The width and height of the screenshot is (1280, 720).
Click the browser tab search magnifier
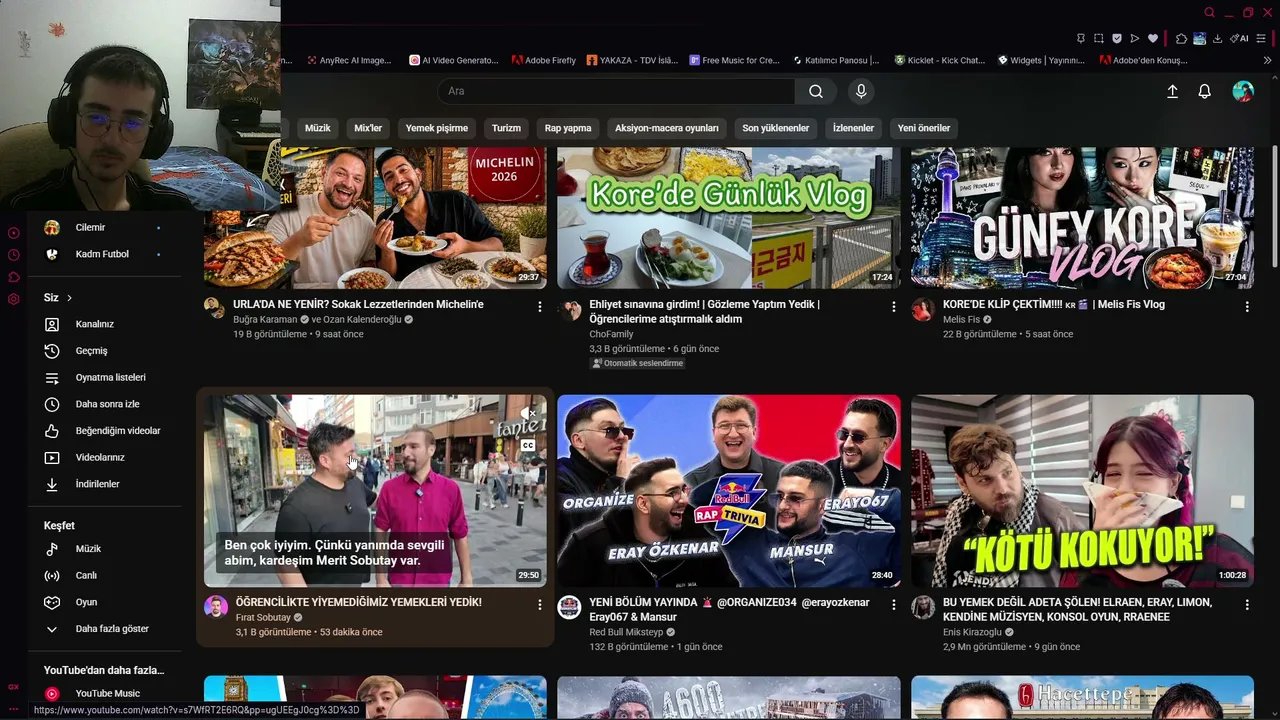click(x=1210, y=13)
